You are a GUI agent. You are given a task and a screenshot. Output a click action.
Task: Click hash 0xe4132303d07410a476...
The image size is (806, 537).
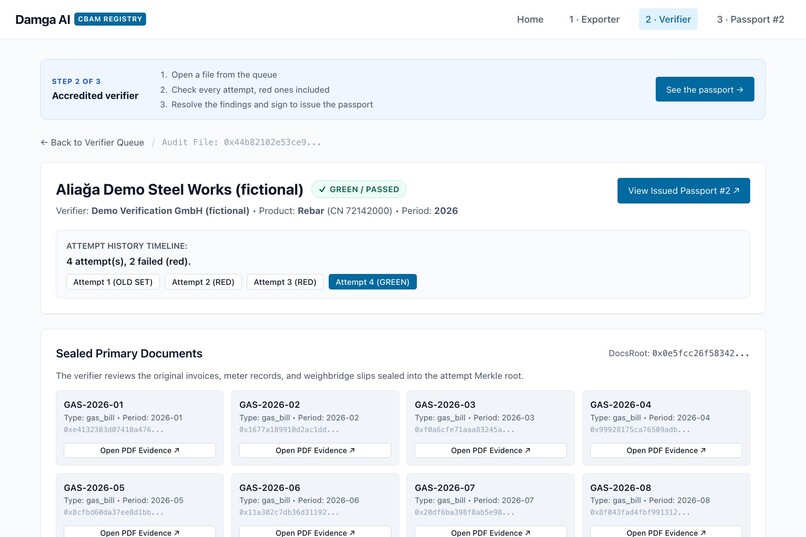coord(114,430)
